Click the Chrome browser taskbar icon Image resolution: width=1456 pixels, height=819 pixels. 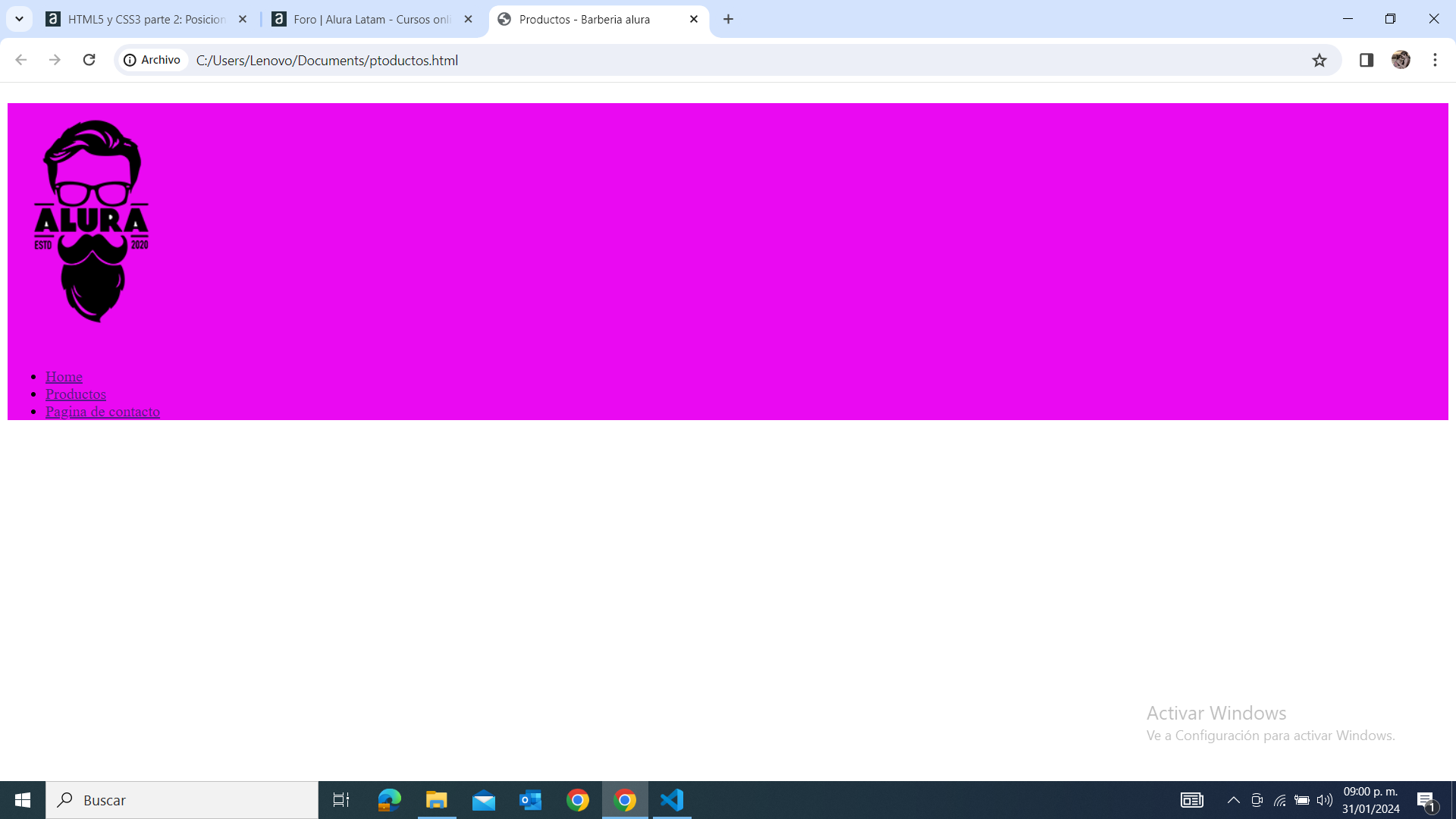point(624,799)
